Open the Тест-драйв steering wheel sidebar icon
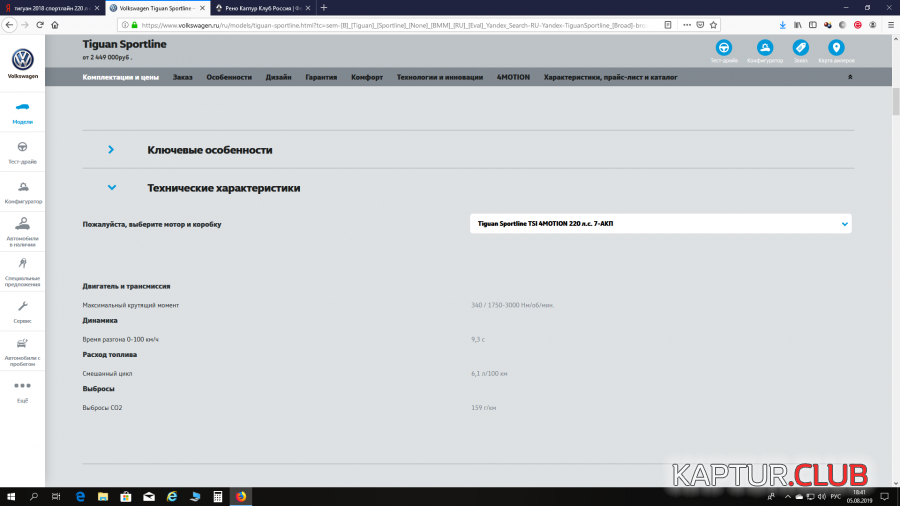The height and width of the screenshot is (506, 900). [22, 147]
